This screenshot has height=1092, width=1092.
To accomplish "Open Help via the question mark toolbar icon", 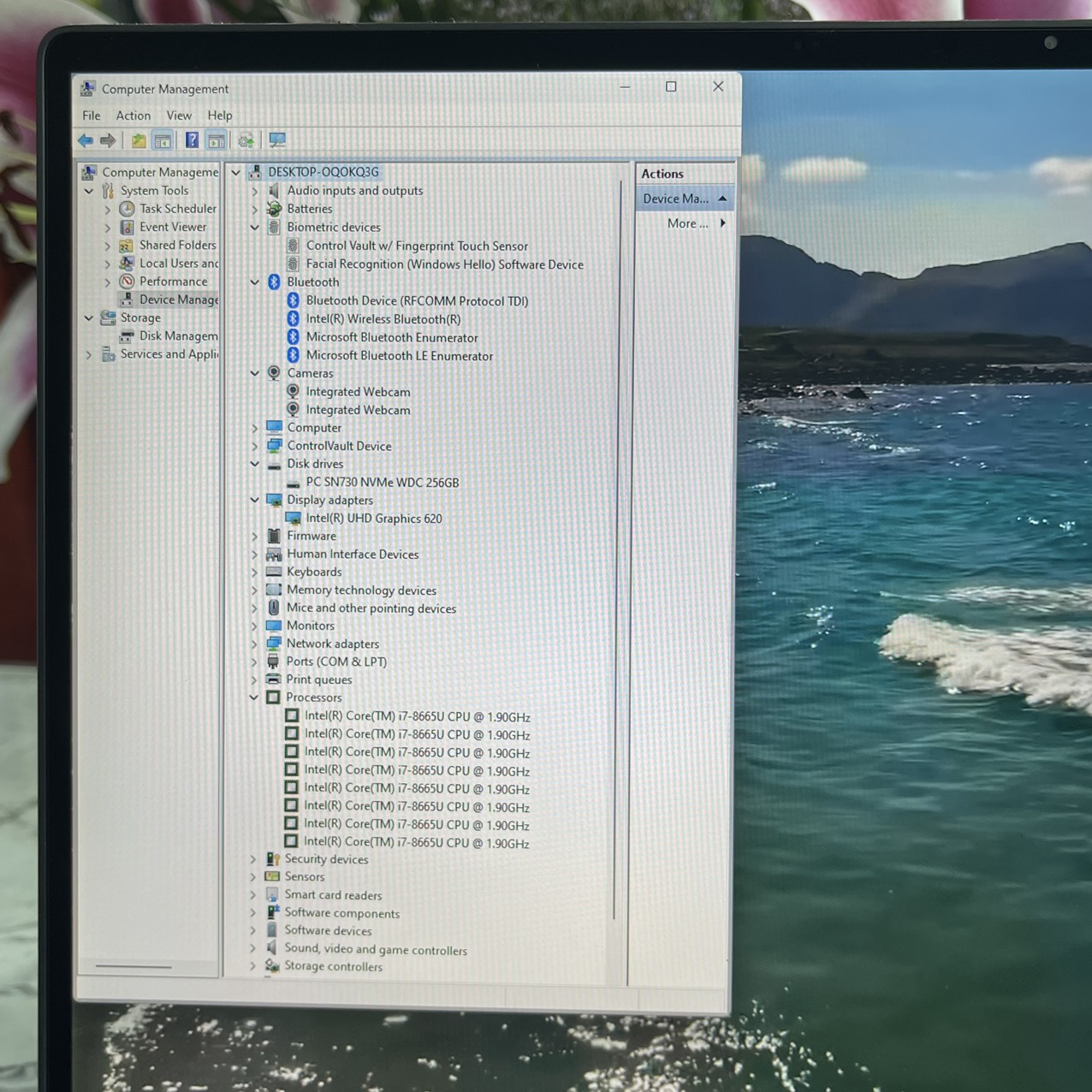I will (192, 140).
